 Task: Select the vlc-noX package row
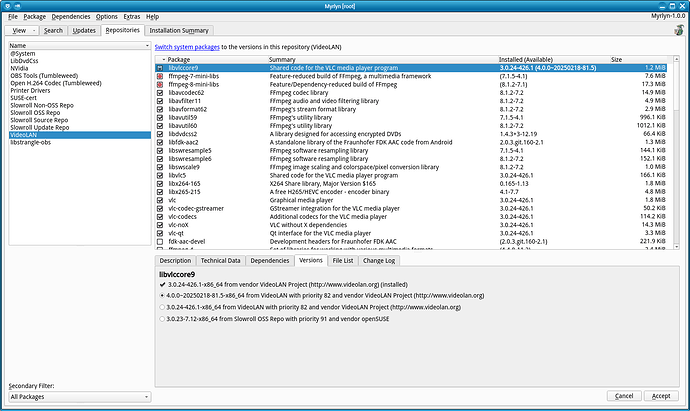[411, 225]
